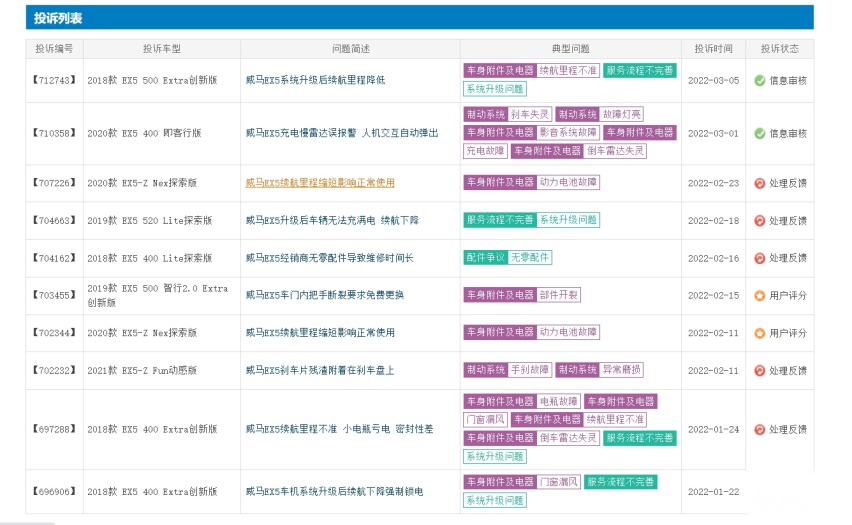Open complaint 威马EX5系统升级后续航里程降低
Image resolution: width=852 pixels, height=525 pixels.
click(x=315, y=80)
